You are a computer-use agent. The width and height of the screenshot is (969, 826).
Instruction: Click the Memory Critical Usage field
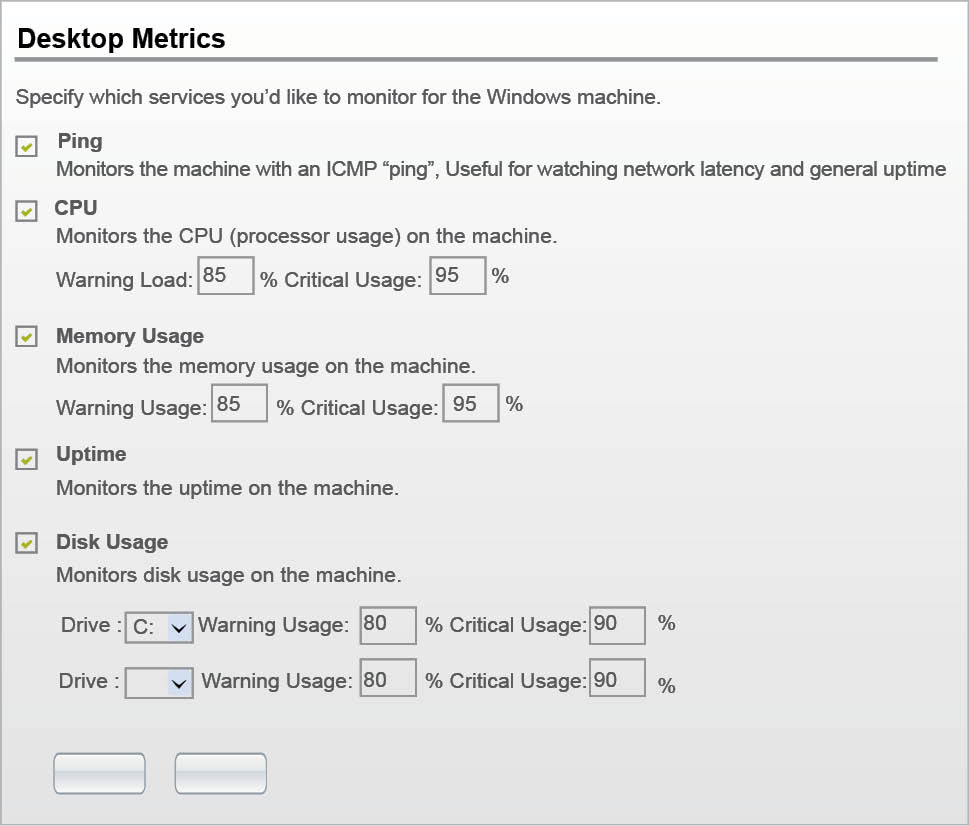pos(470,404)
